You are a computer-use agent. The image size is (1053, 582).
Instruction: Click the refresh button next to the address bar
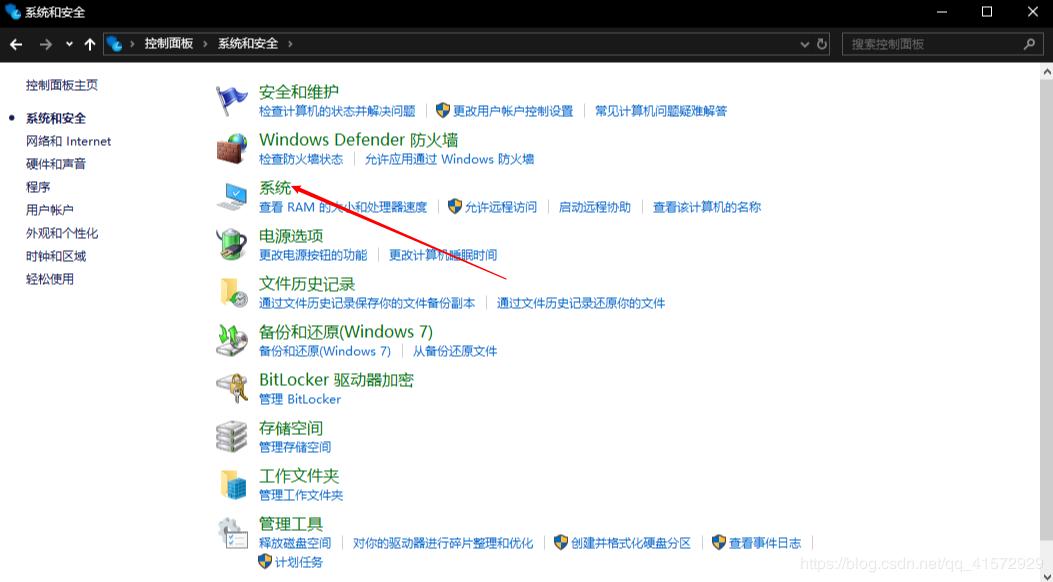(x=822, y=43)
